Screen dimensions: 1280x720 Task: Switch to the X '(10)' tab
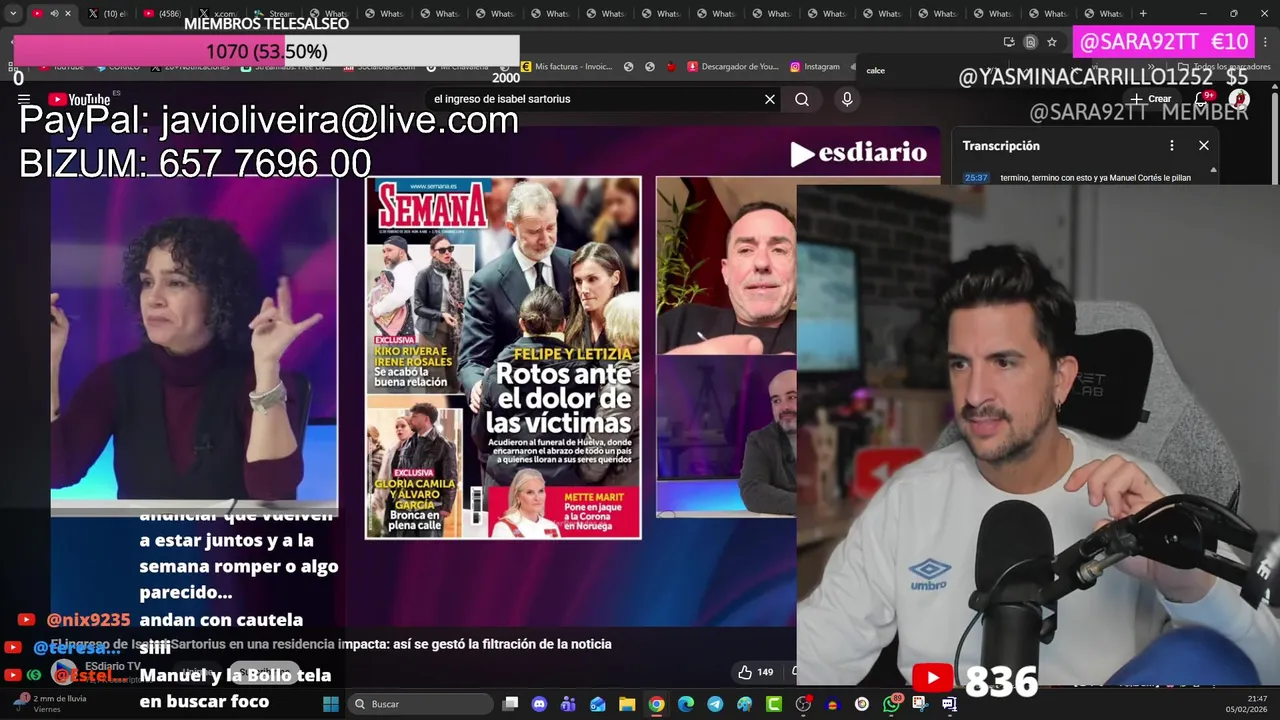(x=106, y=13)
